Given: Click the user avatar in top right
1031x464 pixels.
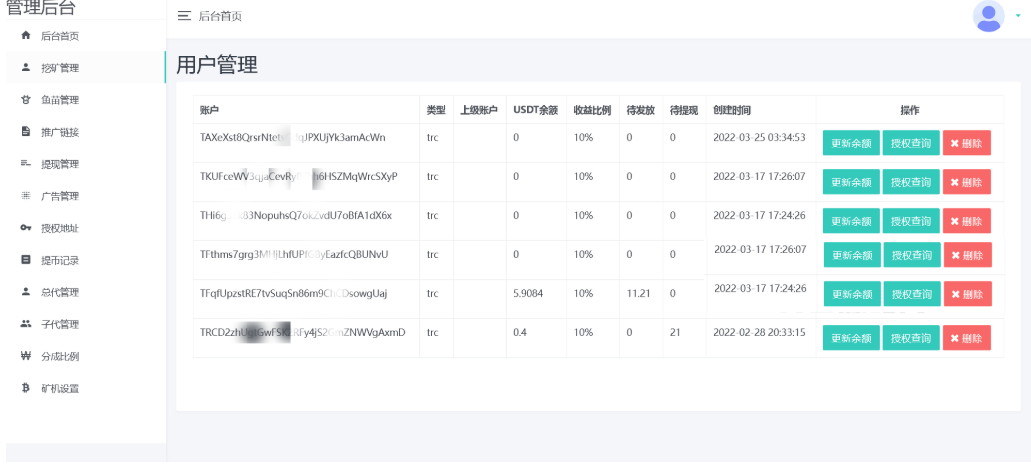Looking at the screenshot, I should pos(988,16).
